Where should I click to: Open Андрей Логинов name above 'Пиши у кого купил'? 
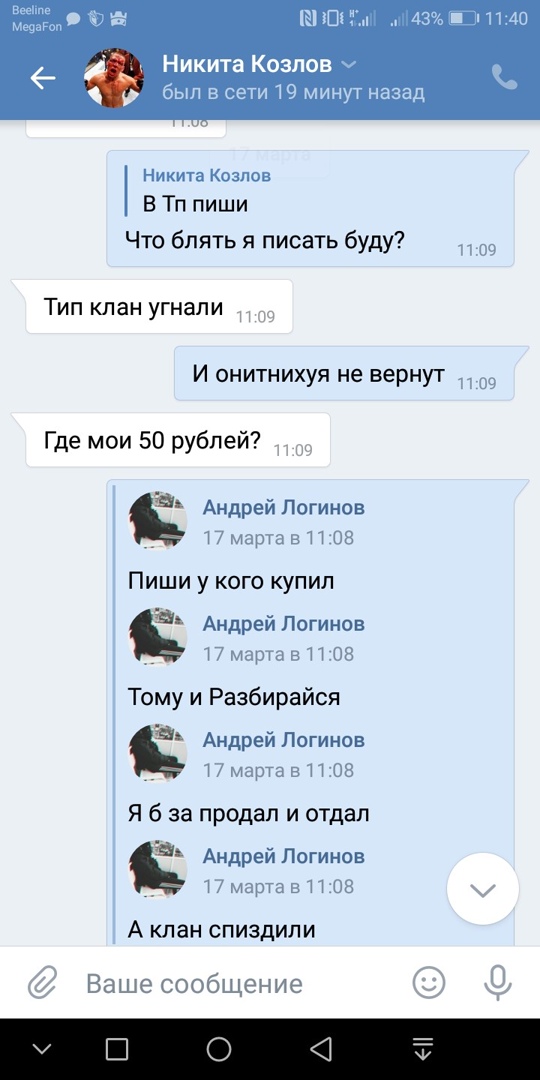[x=283, y=508]
